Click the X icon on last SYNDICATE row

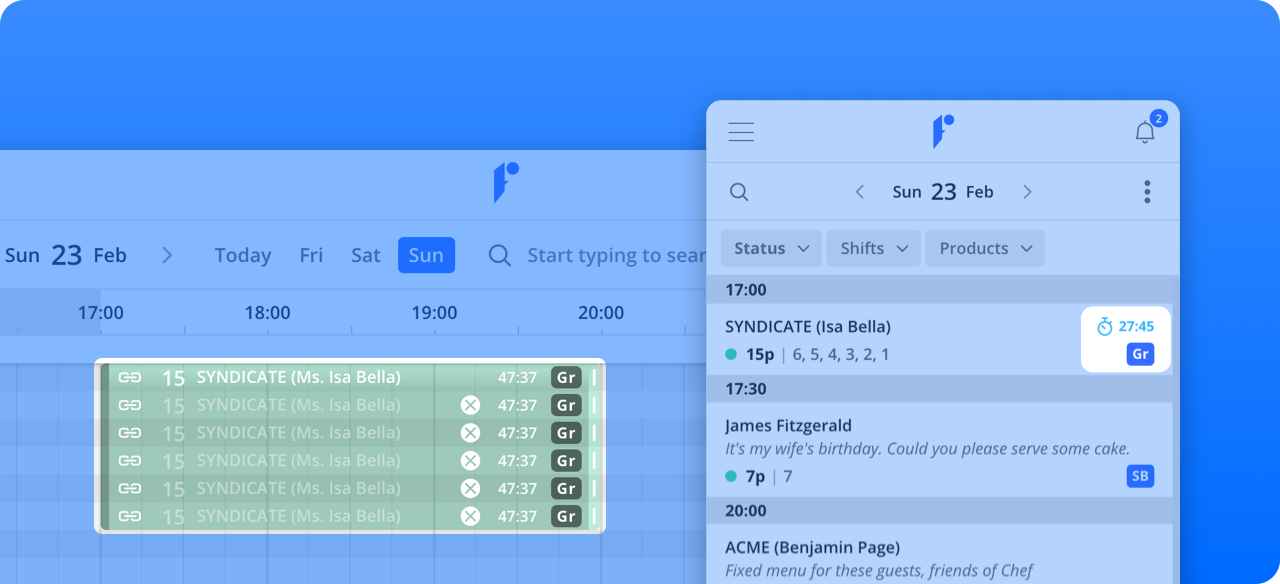click(x=470, y=516)
